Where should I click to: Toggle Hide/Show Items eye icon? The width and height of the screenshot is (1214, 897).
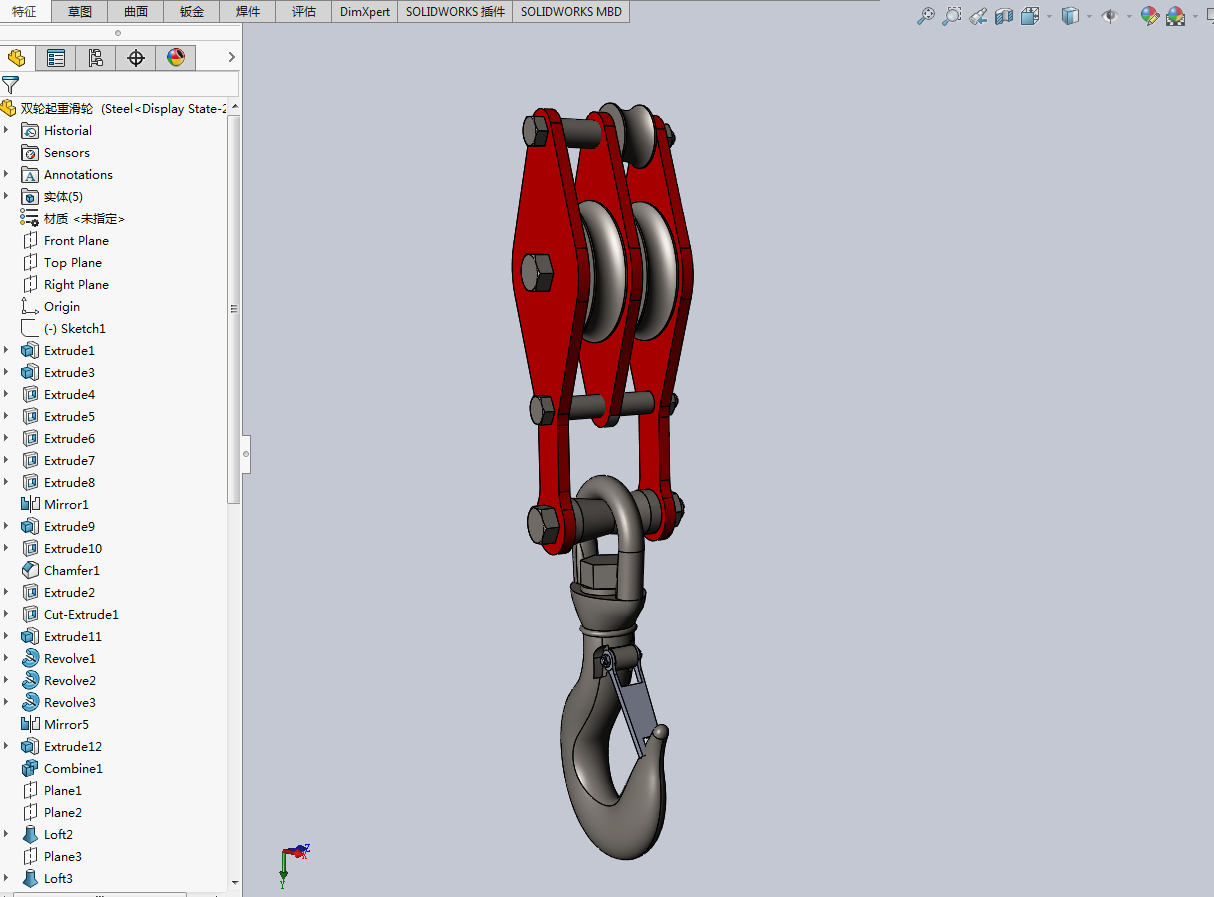[x=1109, y=16]
